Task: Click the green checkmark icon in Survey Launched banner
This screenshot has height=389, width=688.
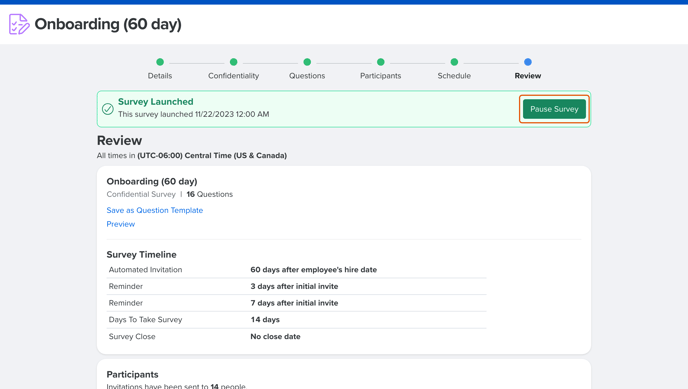Action: pyautogui.click(x=108, y=109)
